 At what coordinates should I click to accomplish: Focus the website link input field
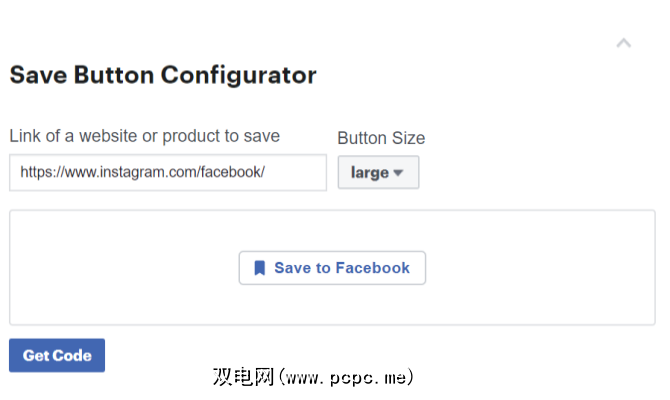168,172
